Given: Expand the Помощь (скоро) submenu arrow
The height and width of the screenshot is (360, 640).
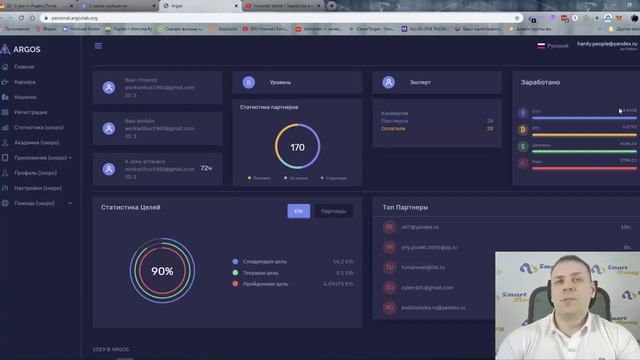Looking at the screenshot, I should click(x=70, y=203).
